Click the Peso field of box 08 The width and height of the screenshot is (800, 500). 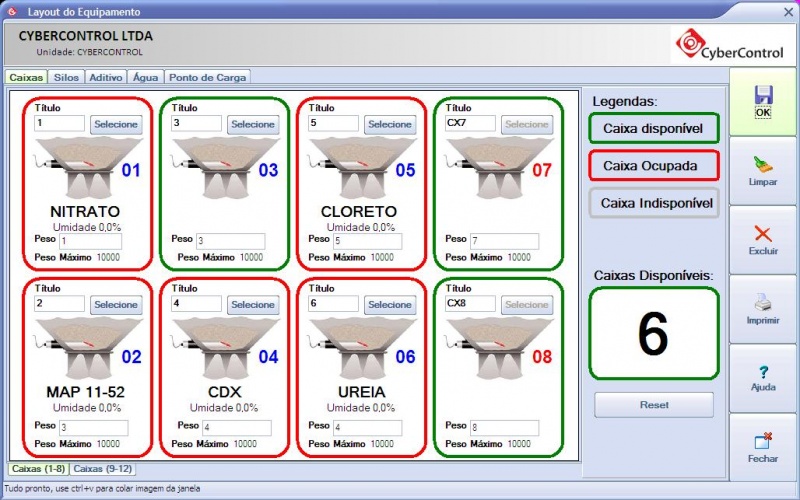(x=504, y=428)
